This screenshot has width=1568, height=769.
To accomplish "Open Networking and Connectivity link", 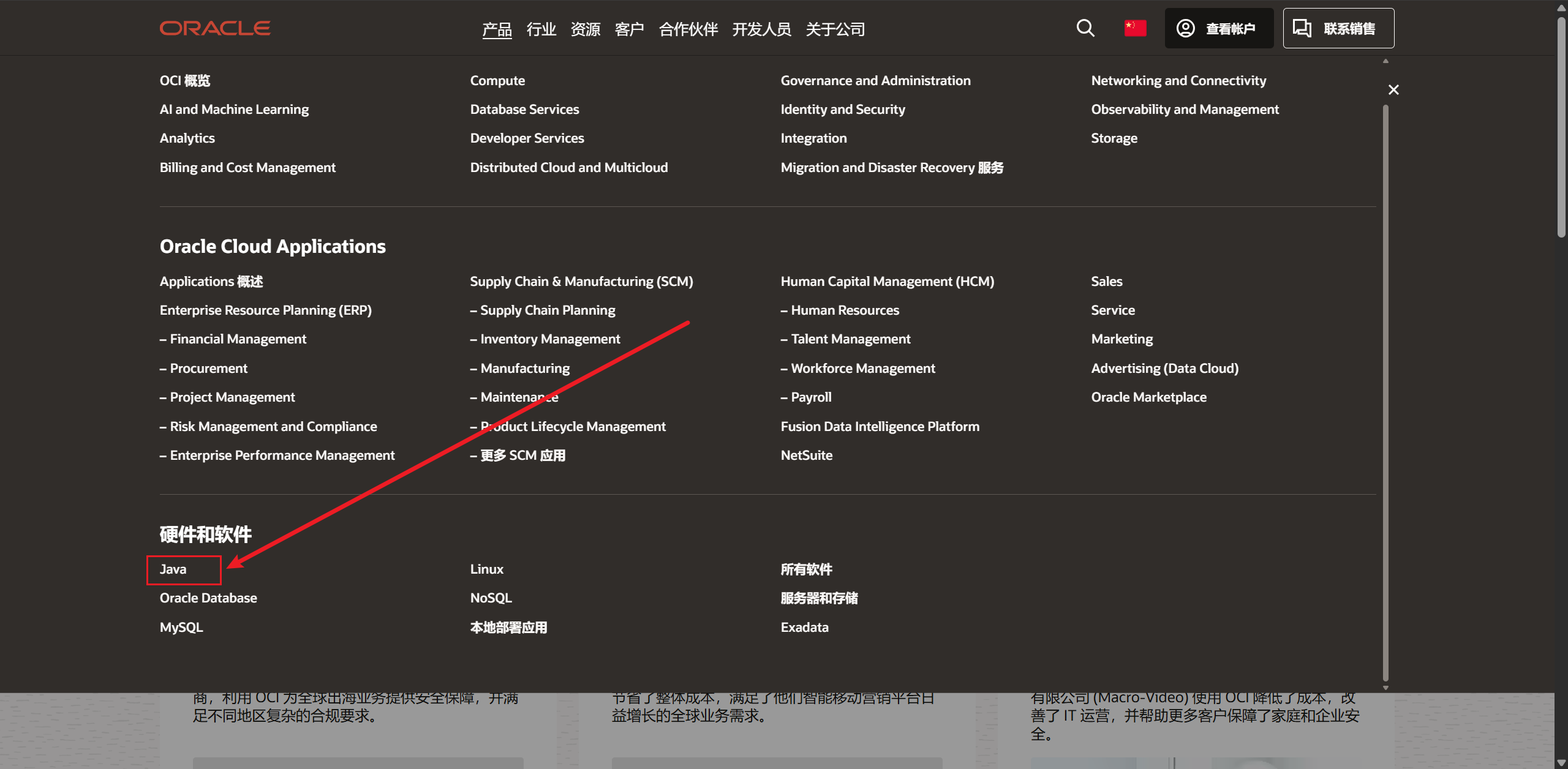I will (1179, 81).
